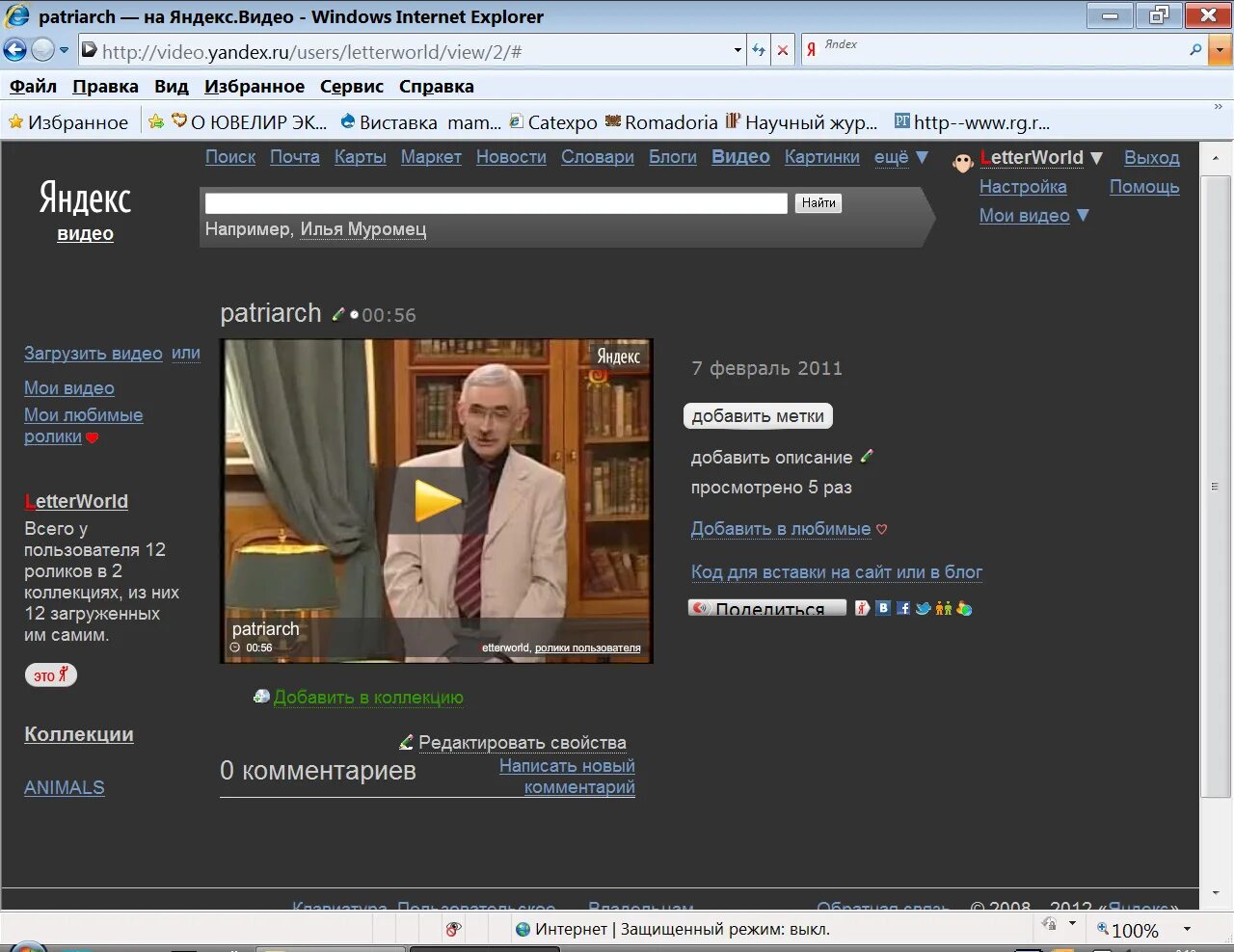1234x952 pixels.
Task: Click the Поиск link in Yandex navigation
Action: point(230,157)
